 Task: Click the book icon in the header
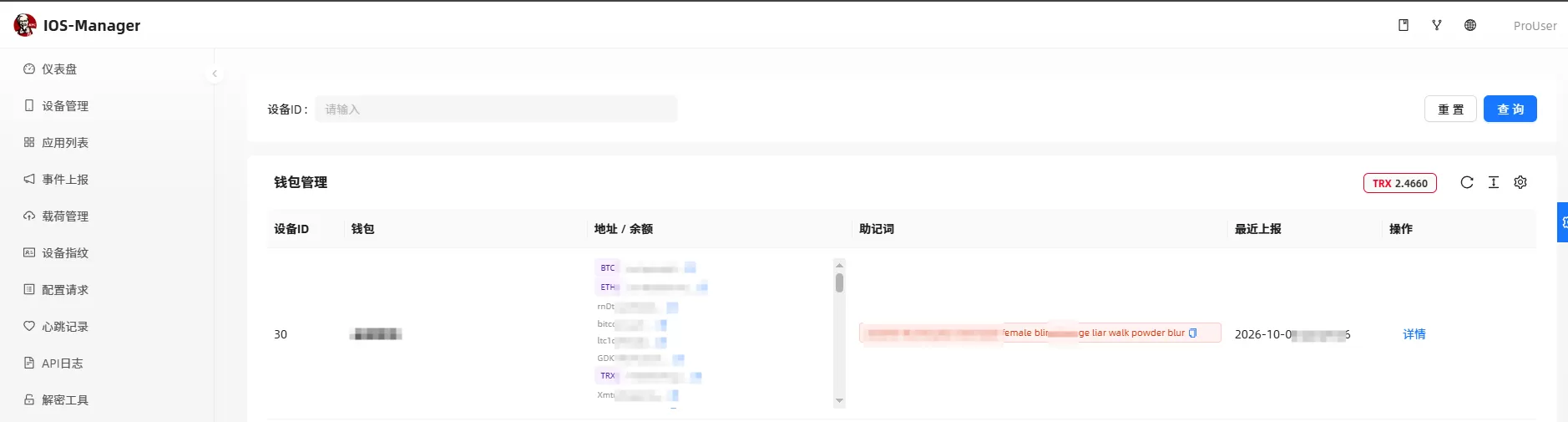1404,25
